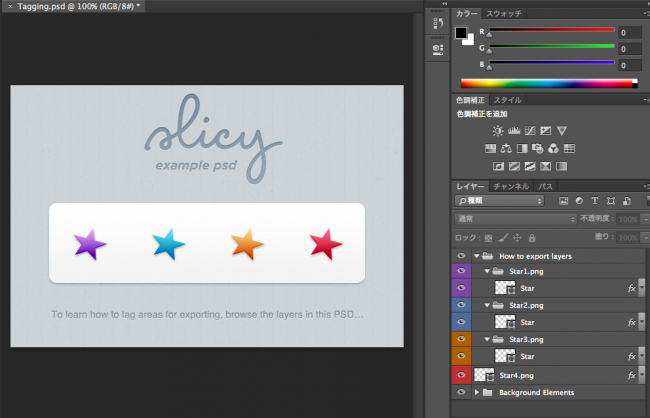650x418 pixels.
Task: Add a Hue/Saturation adjustment
Action: coord(490,148)
